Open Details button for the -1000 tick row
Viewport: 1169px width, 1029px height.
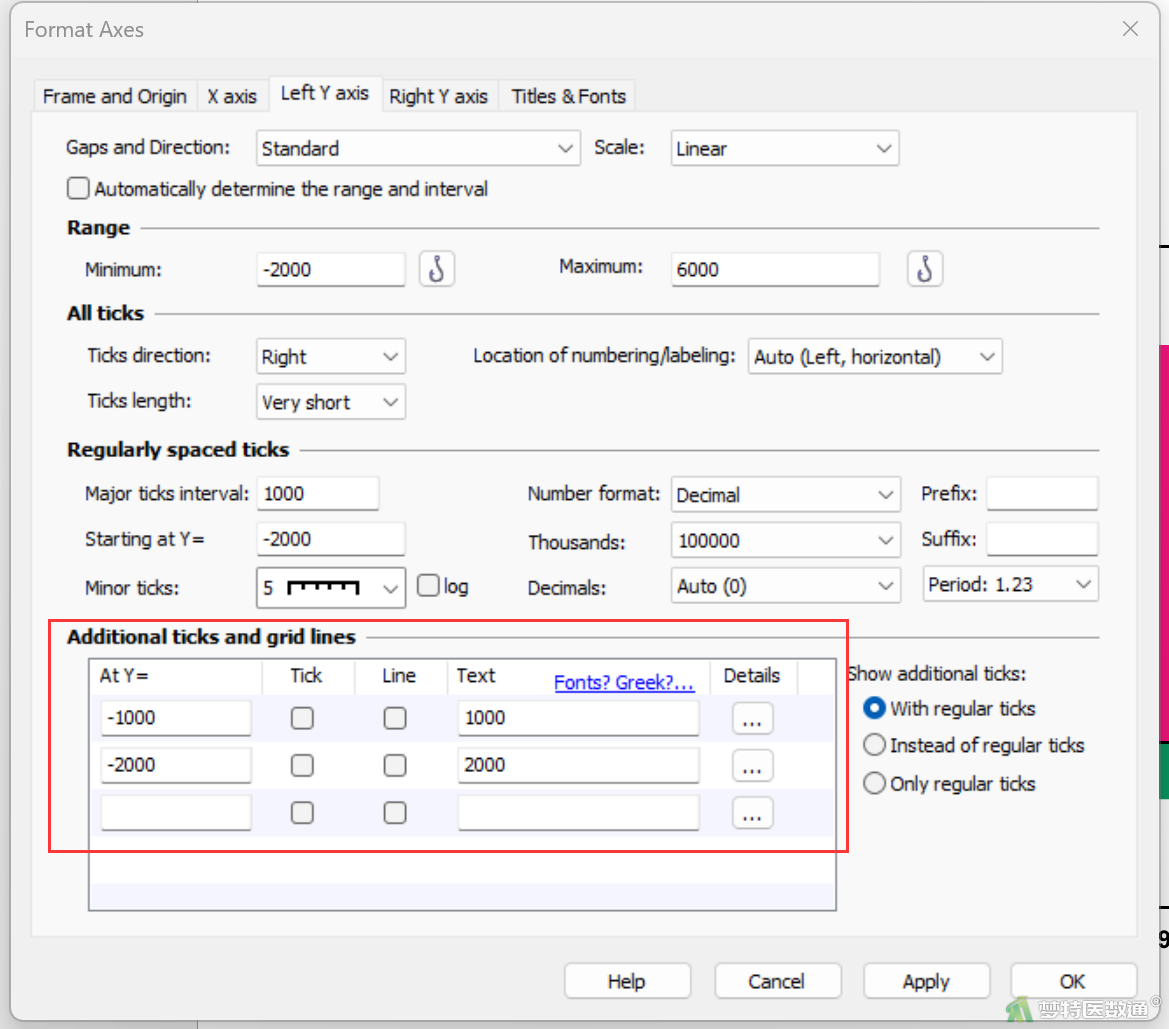(x=752, y=719)
